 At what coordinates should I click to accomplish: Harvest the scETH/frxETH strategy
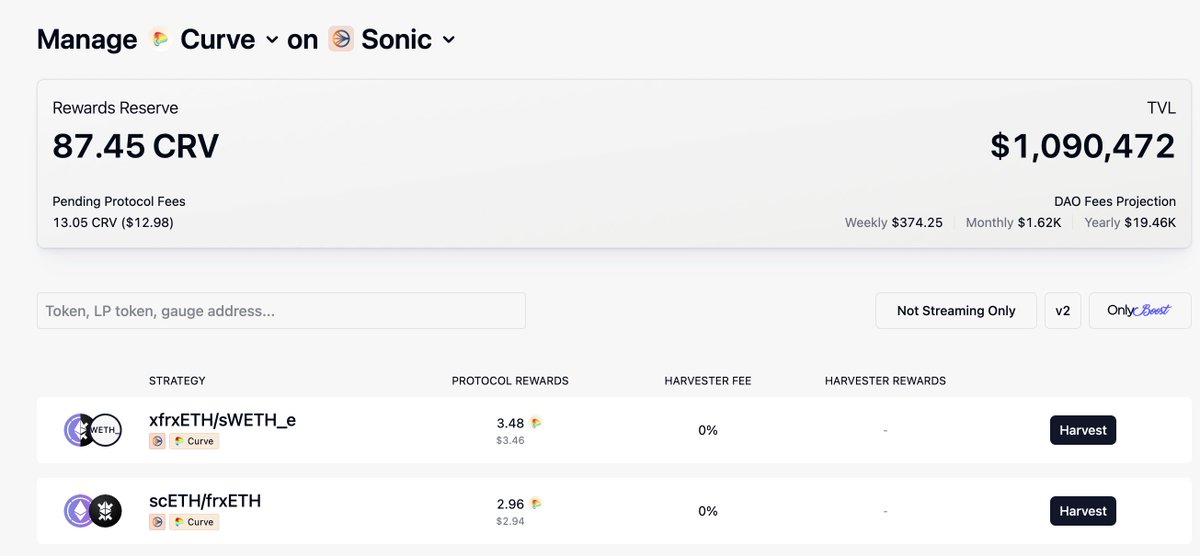tap(1083, 511)
